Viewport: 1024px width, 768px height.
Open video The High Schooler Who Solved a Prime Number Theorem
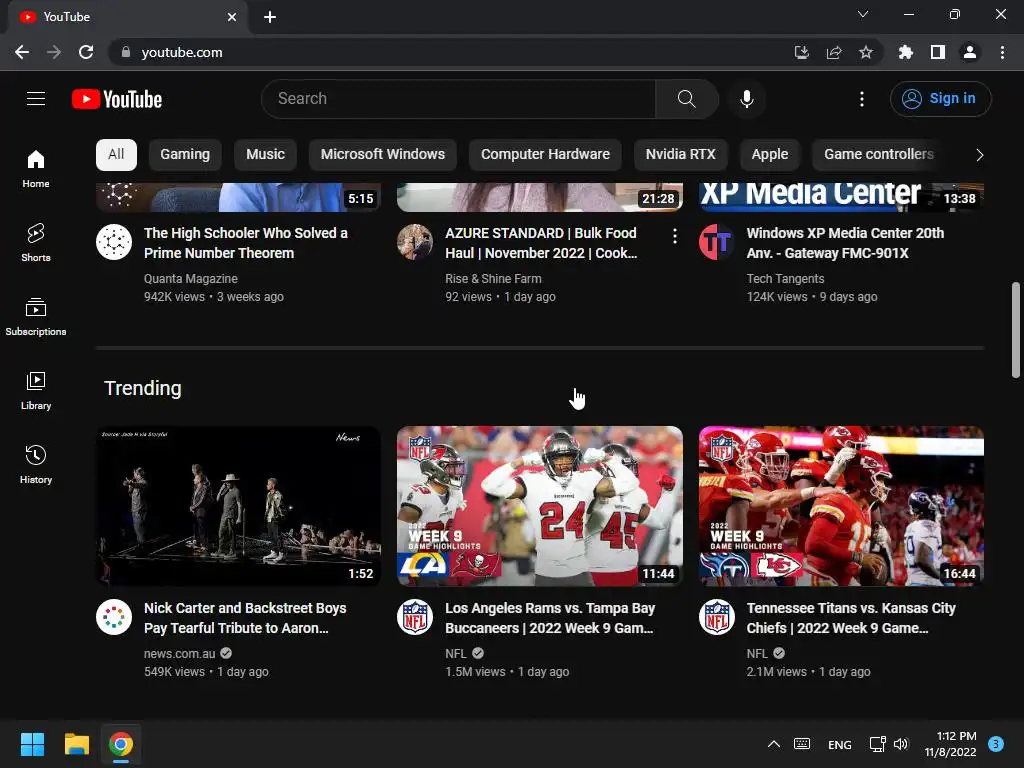(x=246, y=243)
